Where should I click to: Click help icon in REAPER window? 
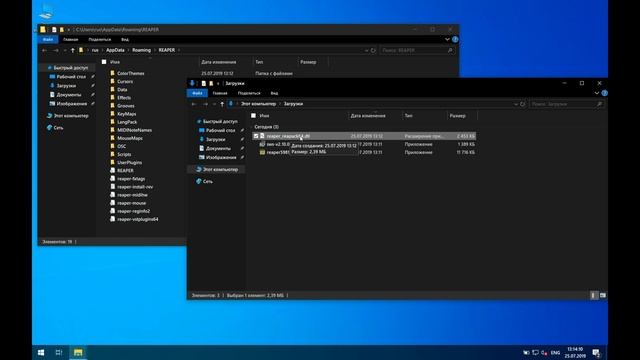point(455,40)
